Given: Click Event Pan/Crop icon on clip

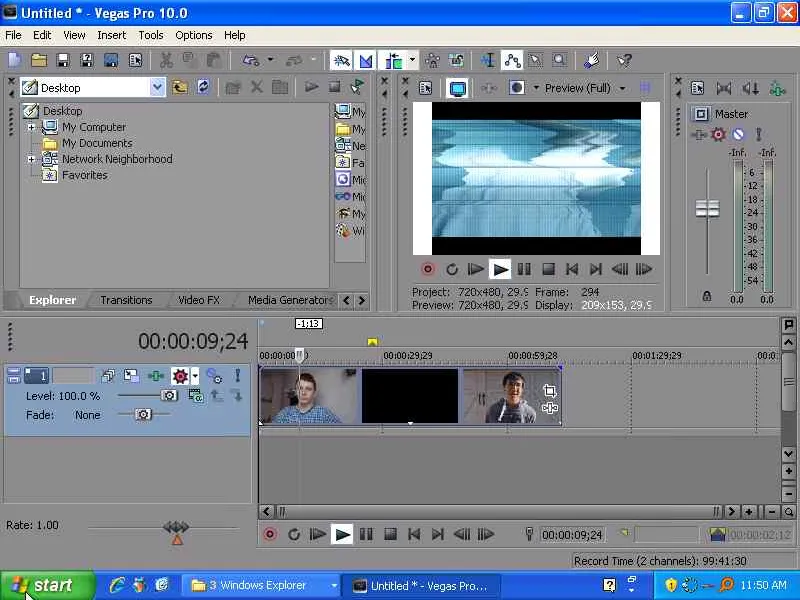Looking at the screenshot, I should tap(549, 391).
